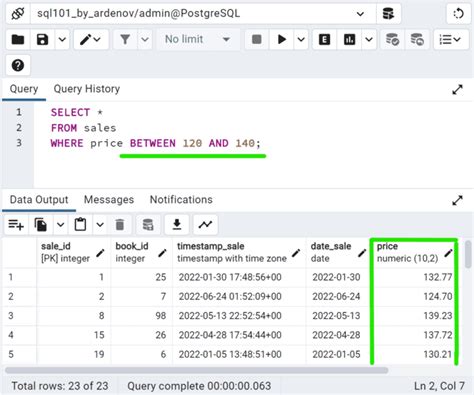Expand the Explain options arrow

369,40
